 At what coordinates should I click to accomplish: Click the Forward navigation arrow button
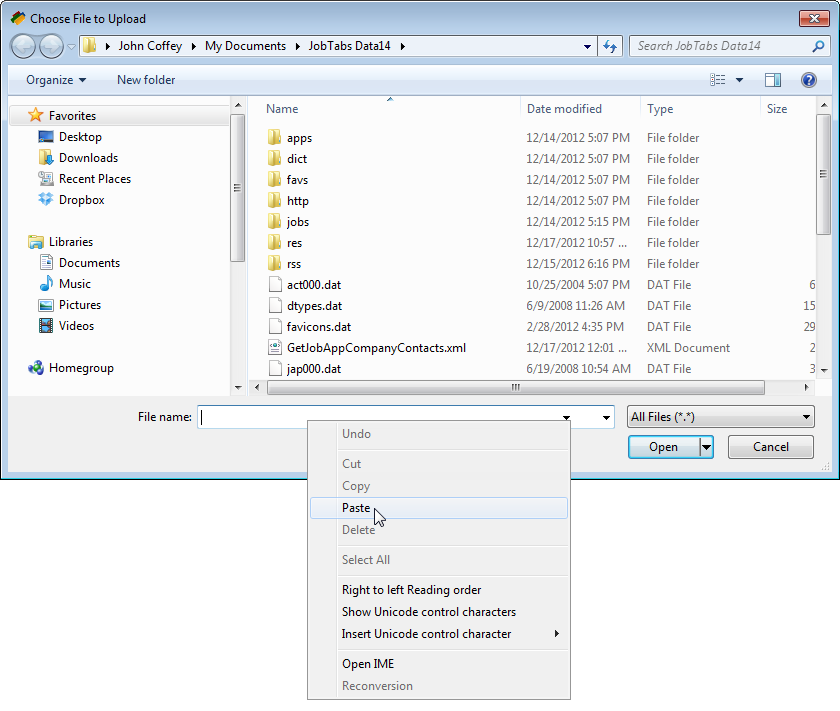coord(51,47)
